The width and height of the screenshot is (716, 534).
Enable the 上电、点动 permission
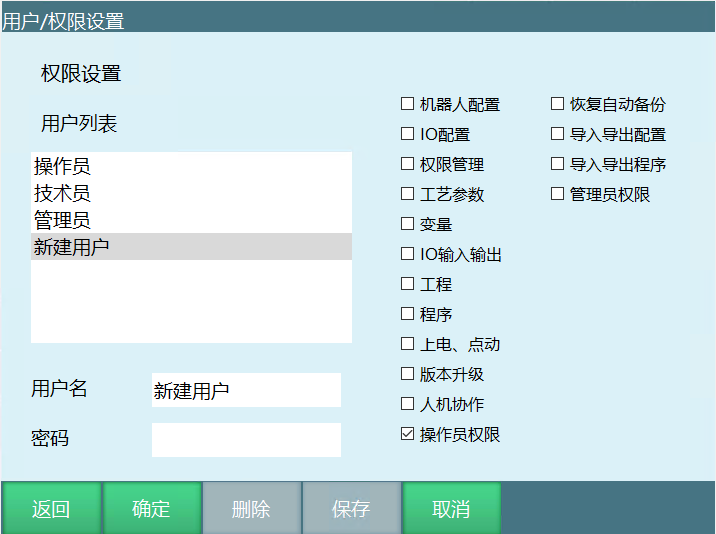coord(407,344)
